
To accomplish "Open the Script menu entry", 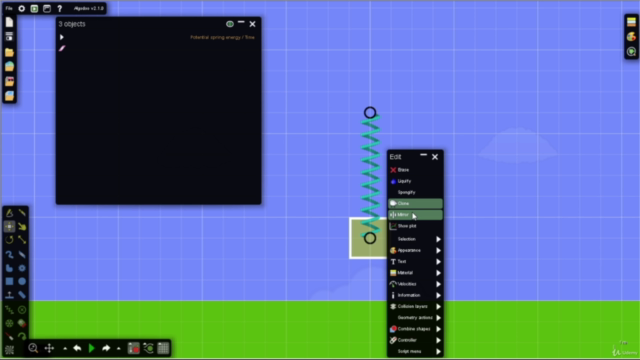I will tap(415, 351).
